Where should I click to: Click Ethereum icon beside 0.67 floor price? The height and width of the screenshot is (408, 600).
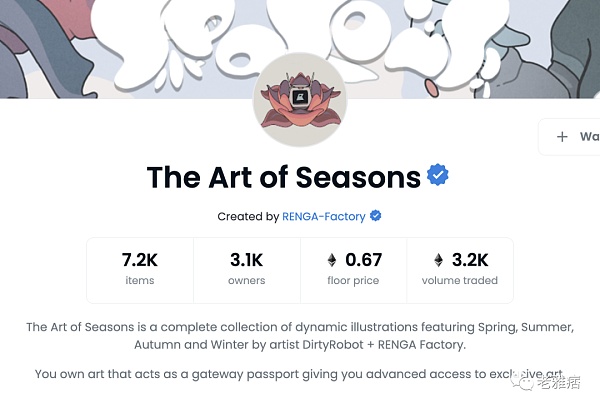332,260
